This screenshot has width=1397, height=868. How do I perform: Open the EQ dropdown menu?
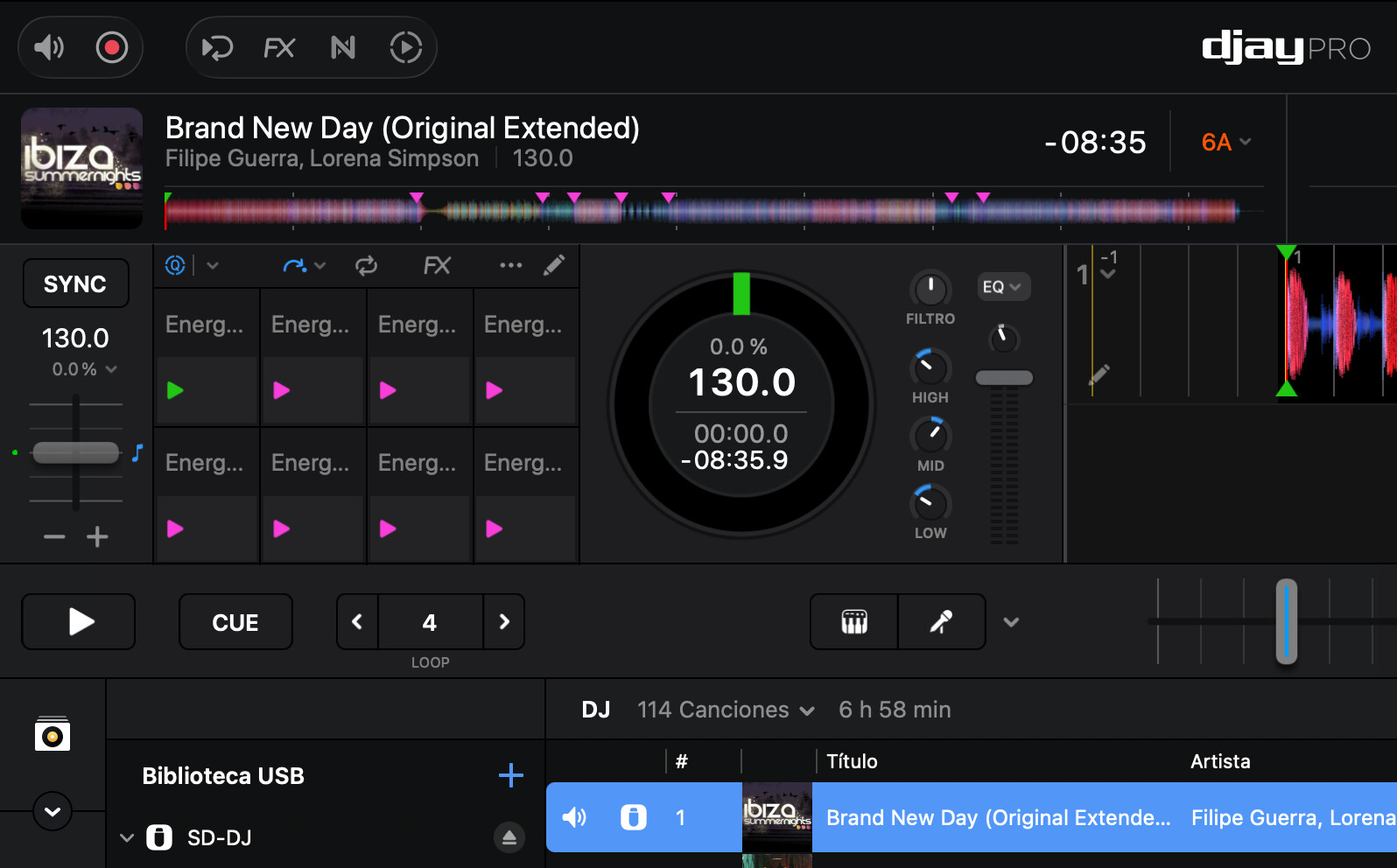pyautogui.click(x=1002, y=287)
